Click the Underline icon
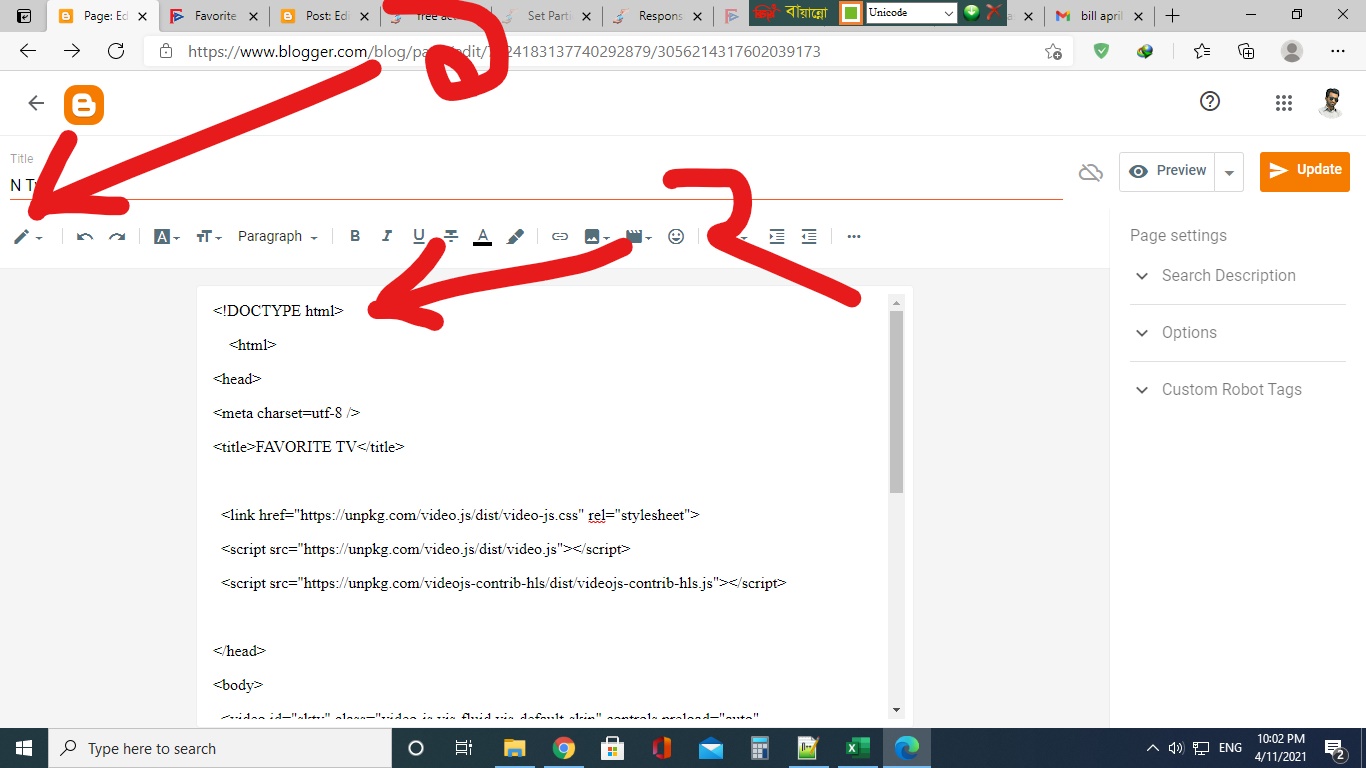The height and width of the screenshot is (768, 1366). point(419,236)
